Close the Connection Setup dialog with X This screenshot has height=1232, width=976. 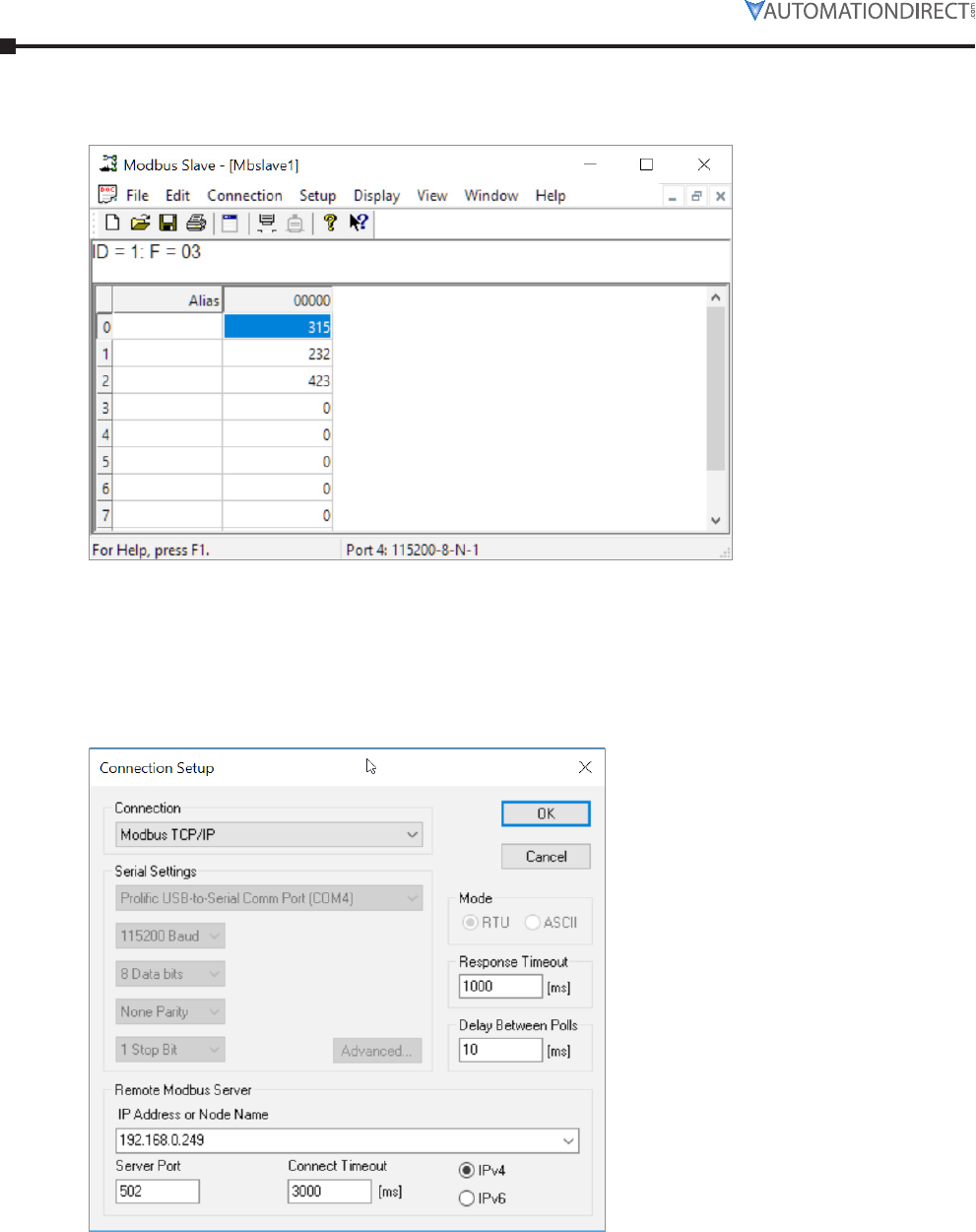click(585, 767)
